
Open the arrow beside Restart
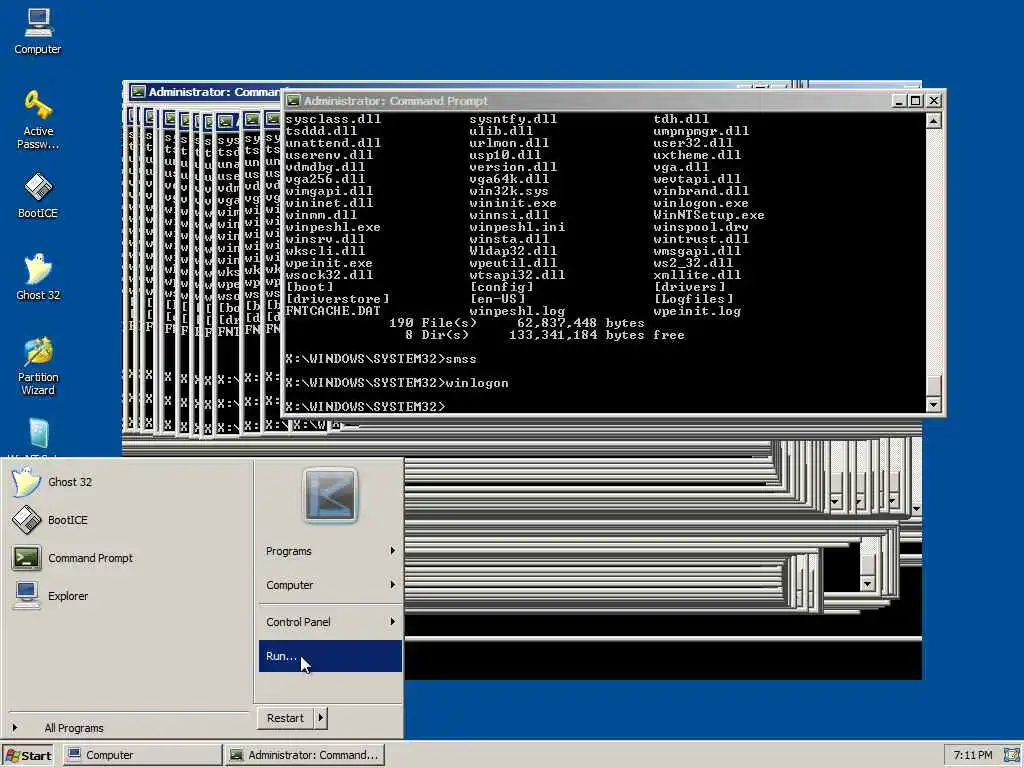320,718
